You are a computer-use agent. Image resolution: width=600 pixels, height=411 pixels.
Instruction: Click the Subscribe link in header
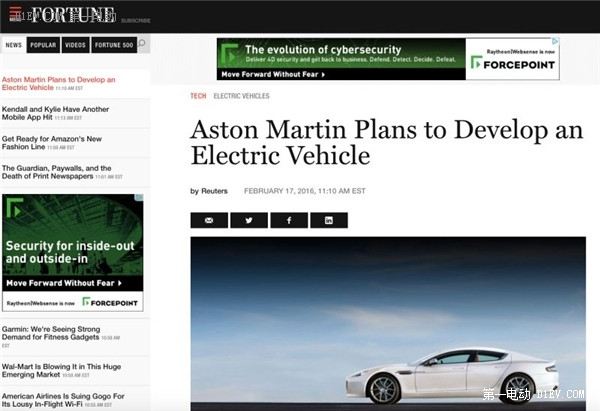[x=135, y=21]
